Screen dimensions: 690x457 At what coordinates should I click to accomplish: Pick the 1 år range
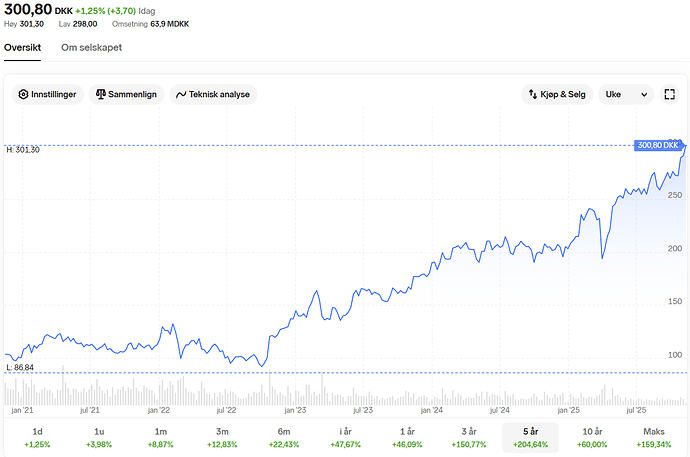click(407, 437)
